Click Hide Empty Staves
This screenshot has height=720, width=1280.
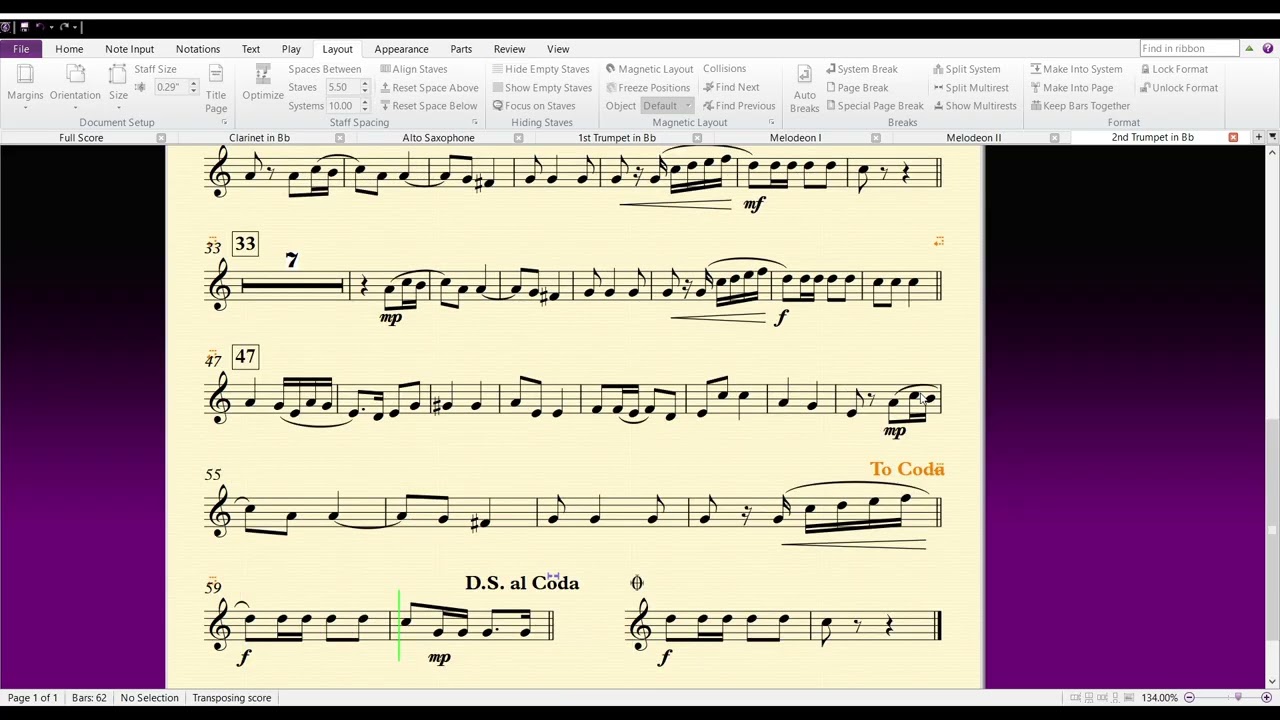coord(540,69)
